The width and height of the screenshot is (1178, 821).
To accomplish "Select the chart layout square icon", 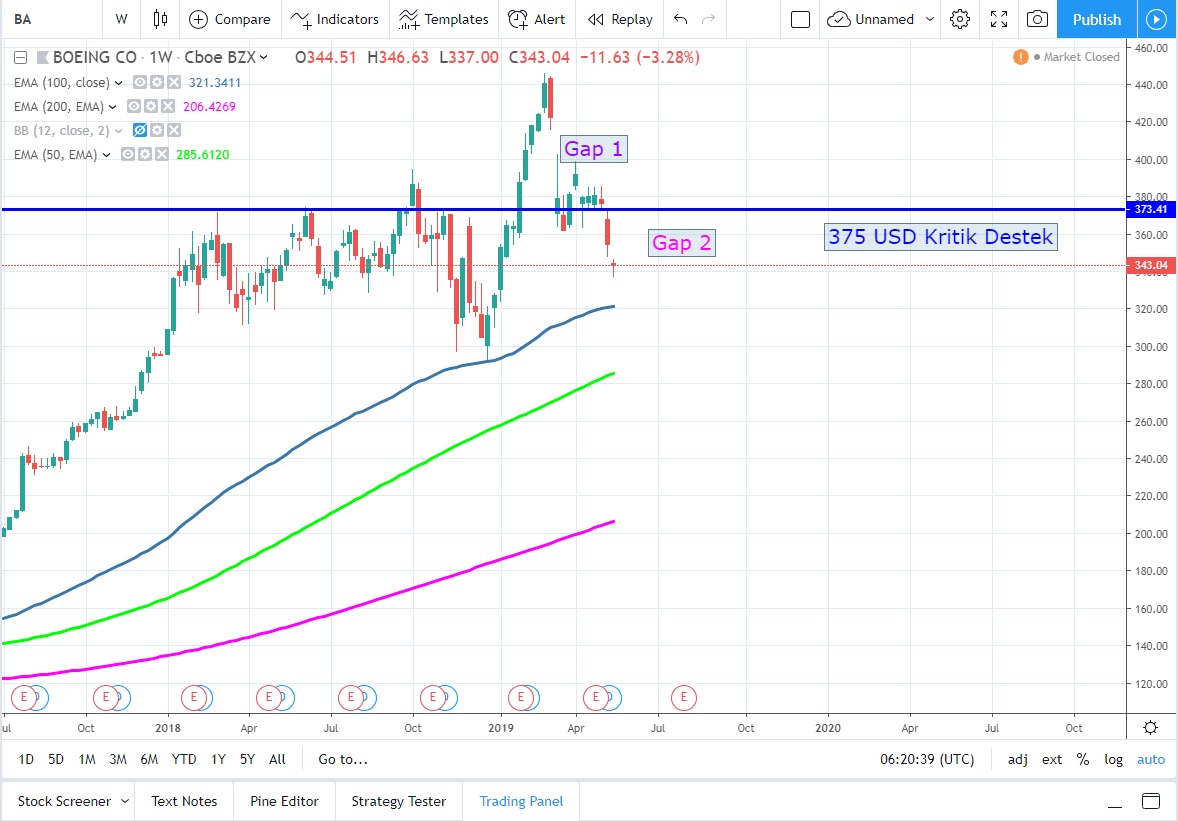I will pos(801,20).
